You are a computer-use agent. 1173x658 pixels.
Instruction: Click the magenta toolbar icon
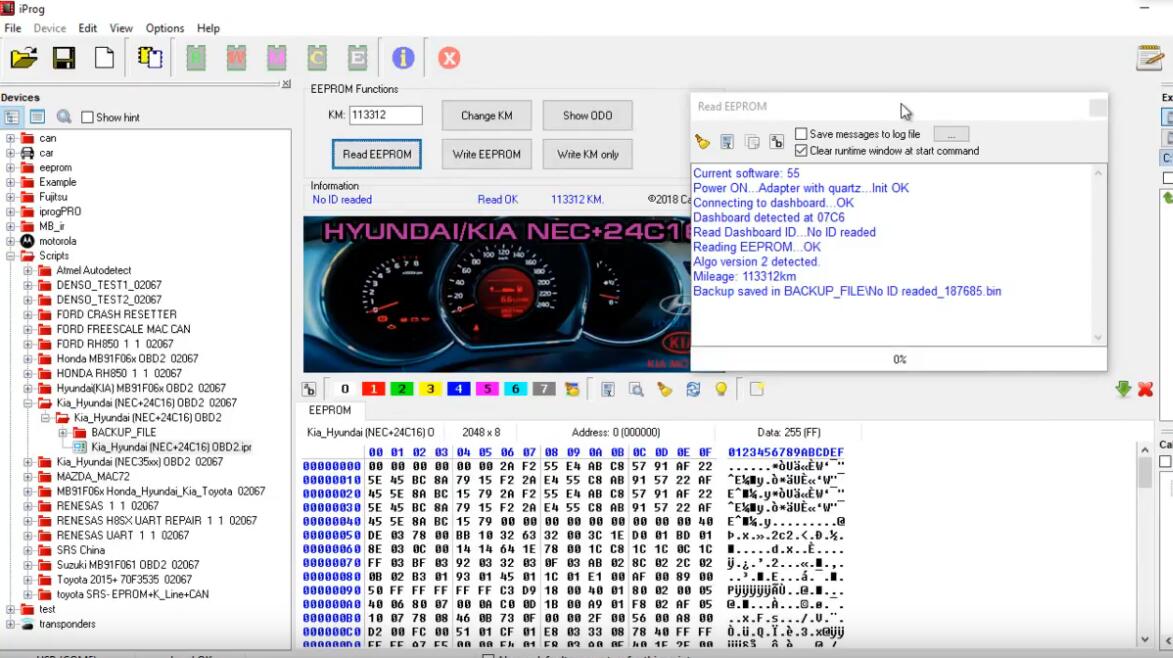(277, 58)
